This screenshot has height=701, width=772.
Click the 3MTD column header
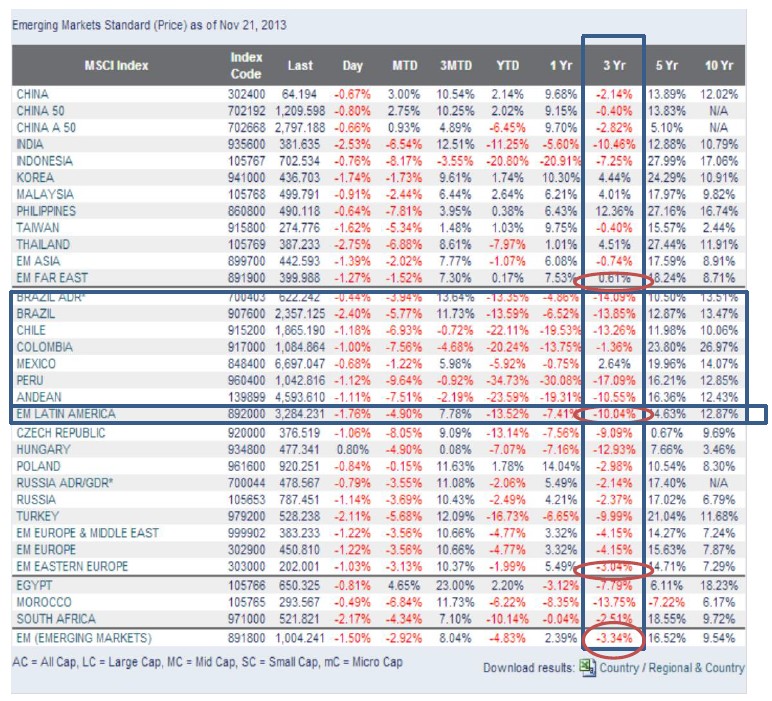(x=456, y=65)
